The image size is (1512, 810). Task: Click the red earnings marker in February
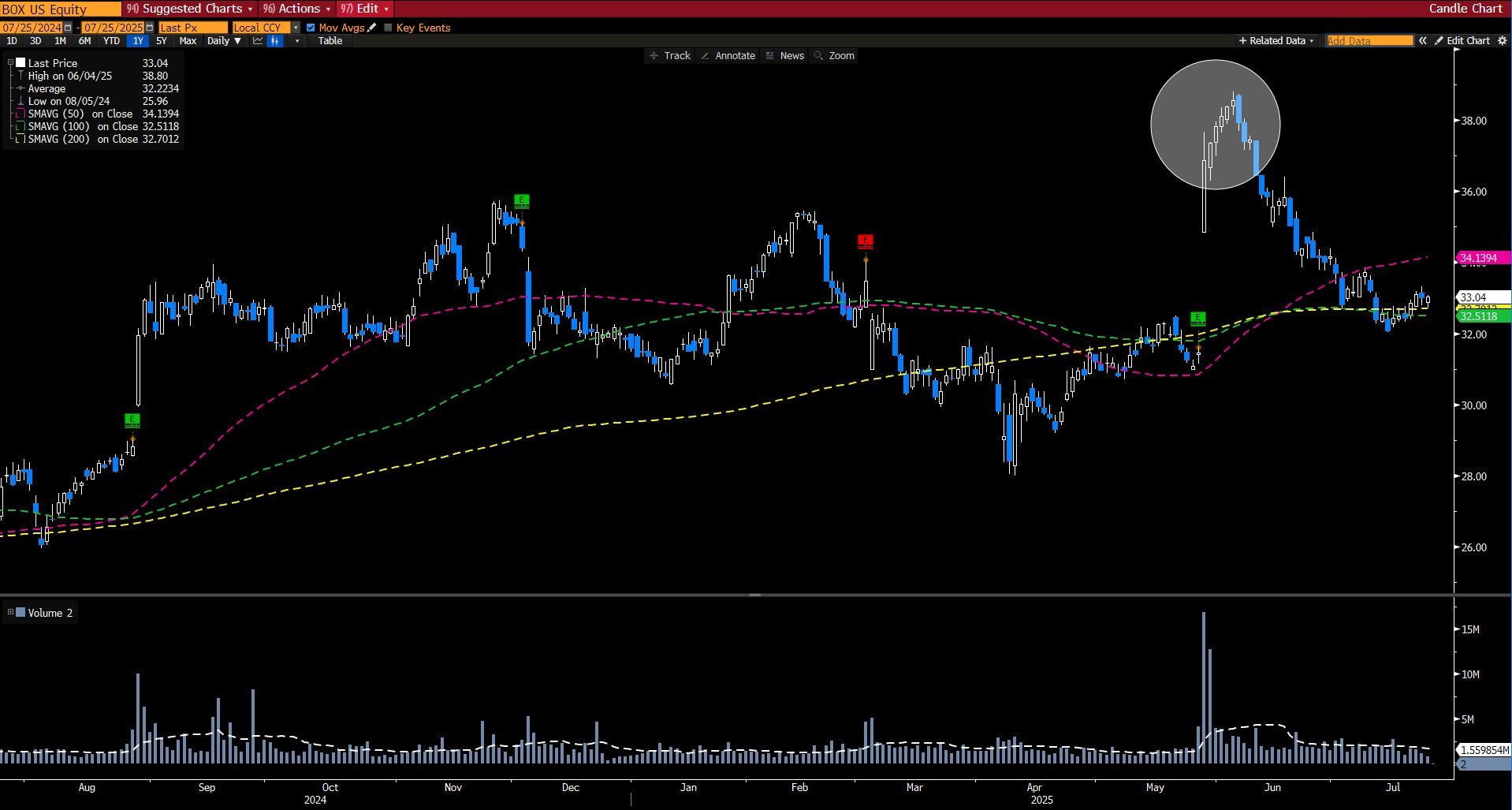(866, 241)
